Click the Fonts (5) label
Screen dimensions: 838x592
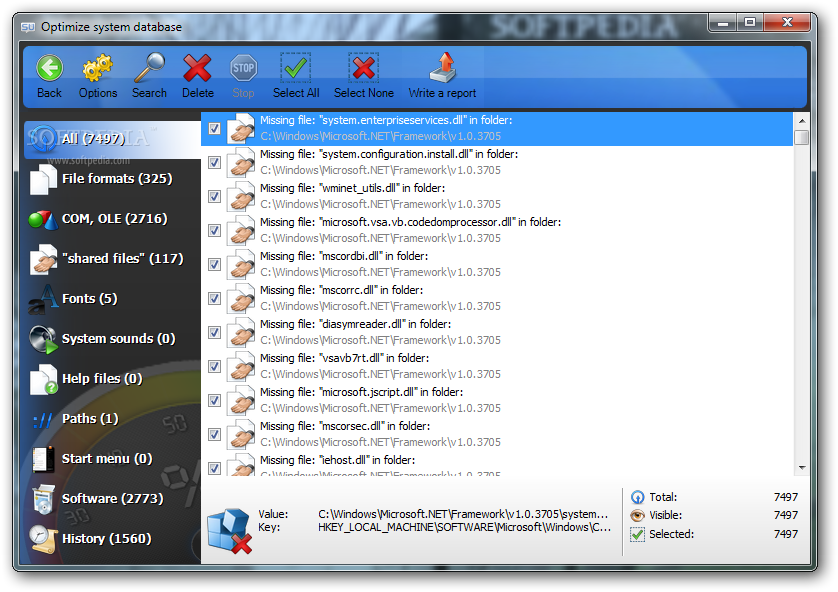[90, 299]
